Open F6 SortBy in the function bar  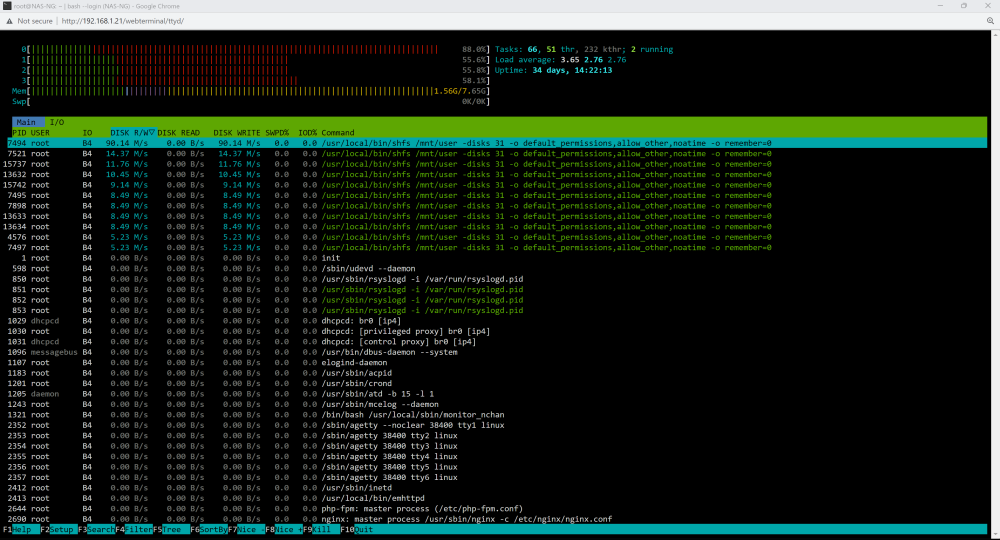(x=209, y=529)
